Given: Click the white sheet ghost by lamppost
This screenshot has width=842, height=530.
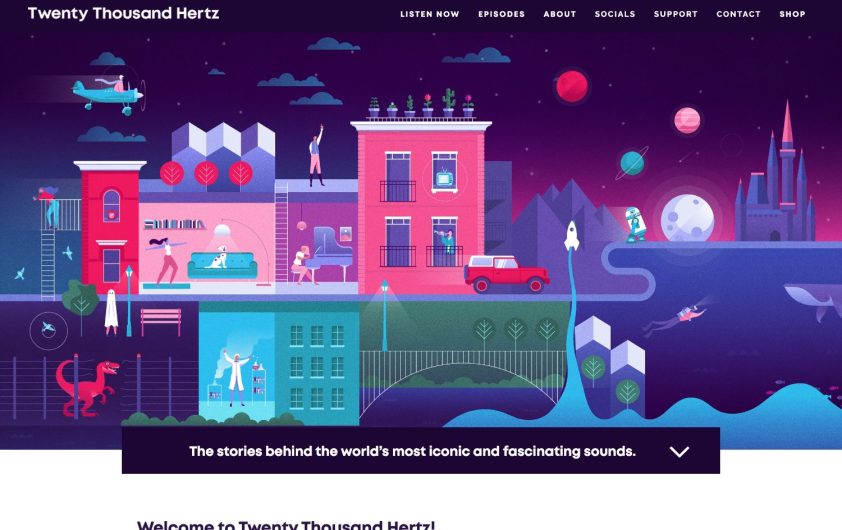Looking at the screenshot, I should coord(111,311).
